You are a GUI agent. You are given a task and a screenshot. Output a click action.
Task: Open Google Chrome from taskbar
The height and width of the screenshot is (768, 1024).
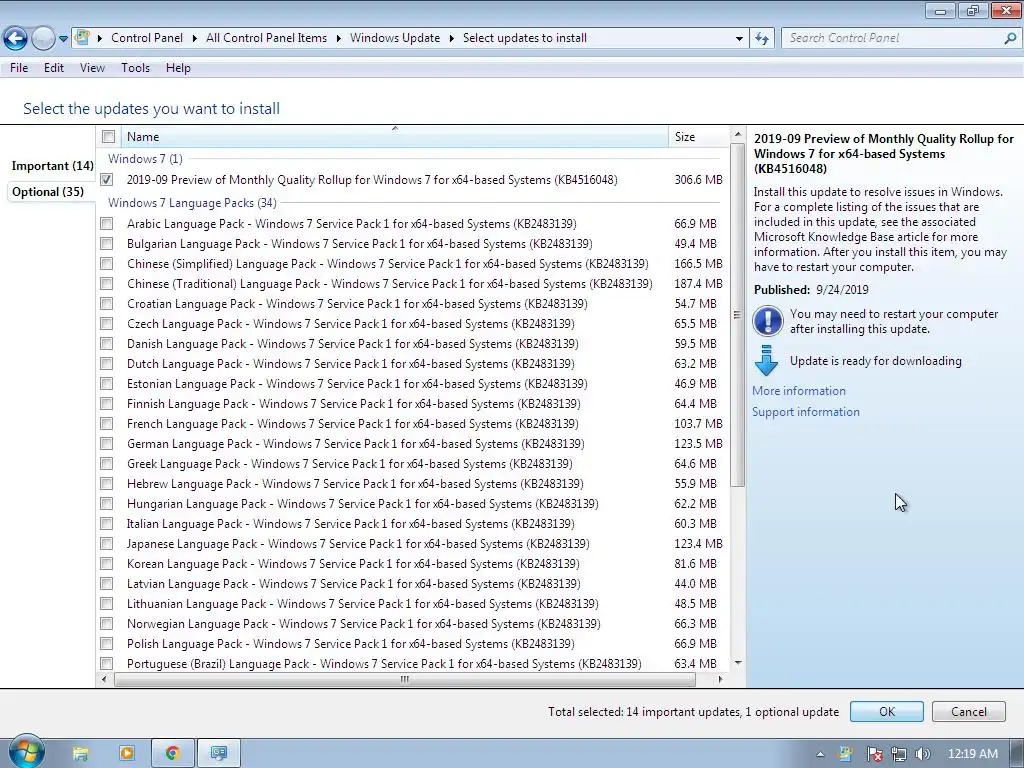coord(172,754)
